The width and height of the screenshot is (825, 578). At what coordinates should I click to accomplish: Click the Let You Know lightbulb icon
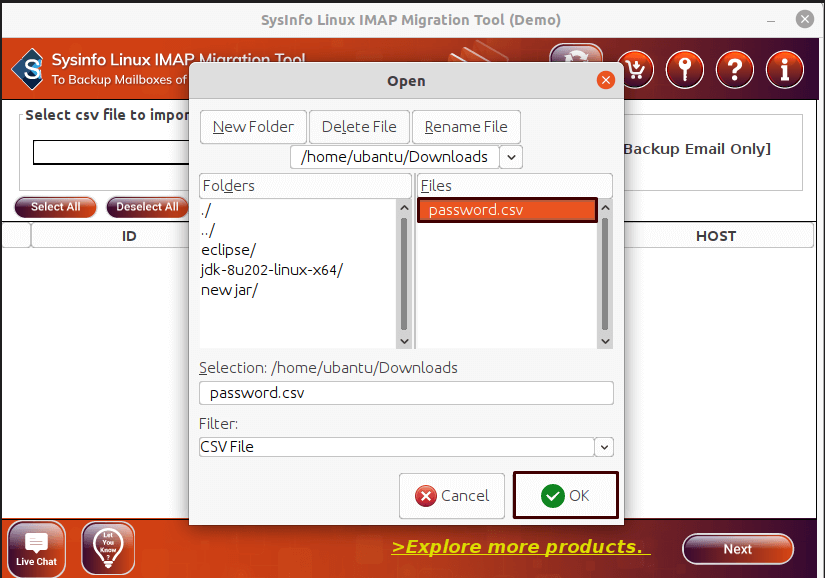108,547
